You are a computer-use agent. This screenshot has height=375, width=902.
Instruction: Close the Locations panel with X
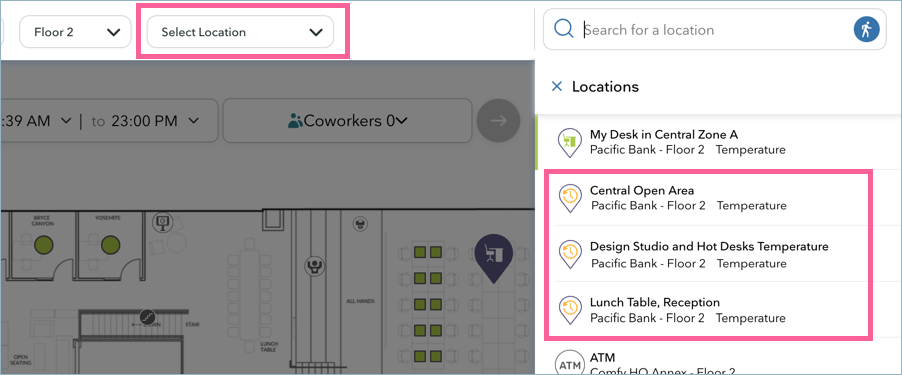coord(556,87)
